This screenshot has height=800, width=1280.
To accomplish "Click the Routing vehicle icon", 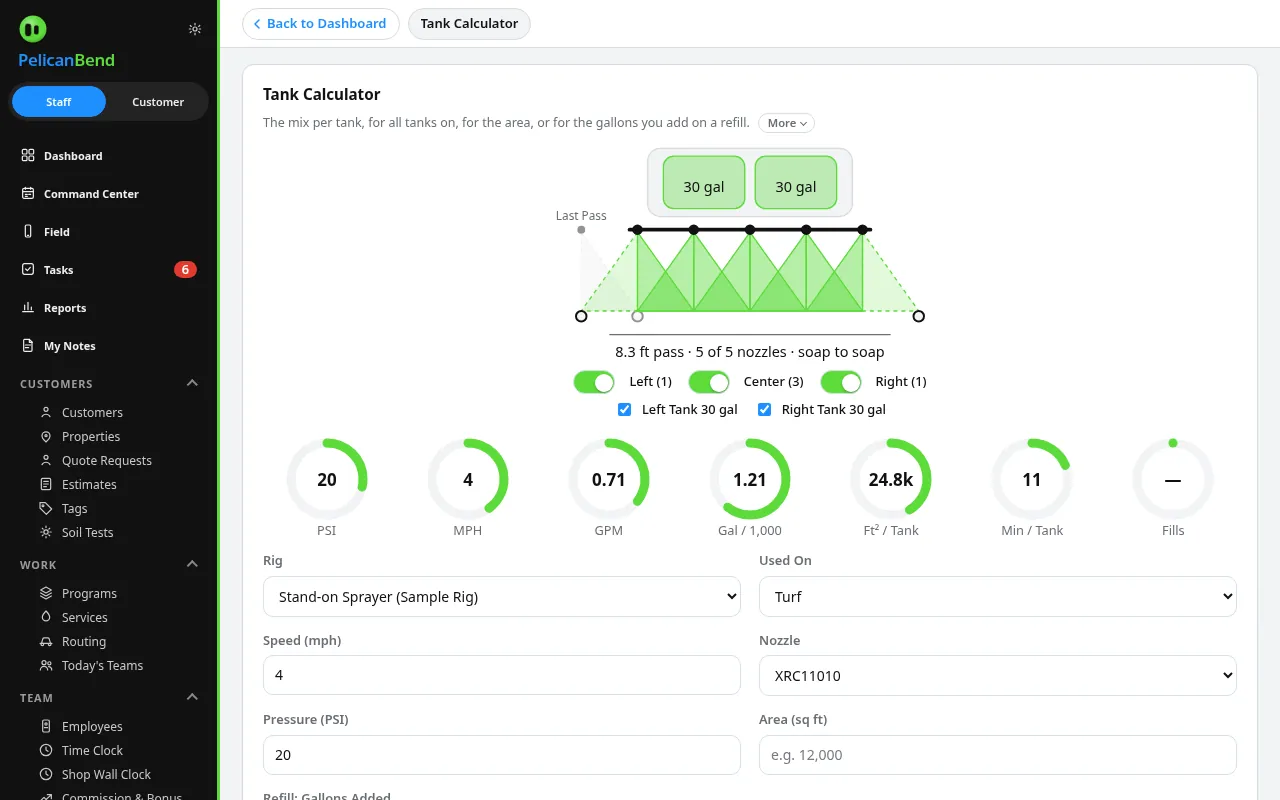I will tap(46, 642).
